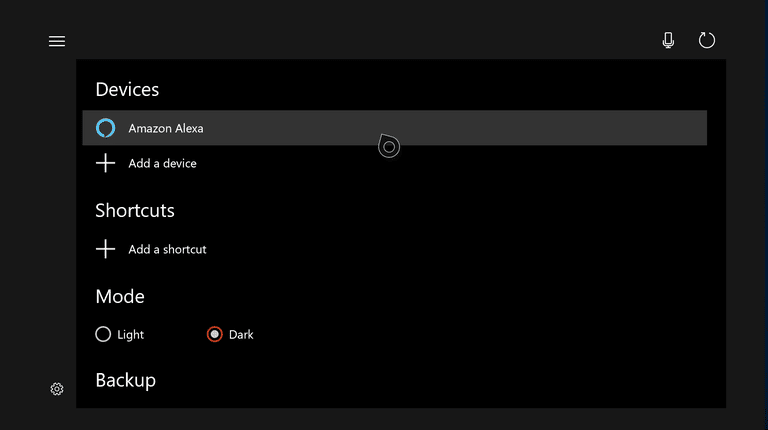Screen dimensions: 768x430
Task: Click the blank area below Add a shortcut
Action: tap(394, 273)
